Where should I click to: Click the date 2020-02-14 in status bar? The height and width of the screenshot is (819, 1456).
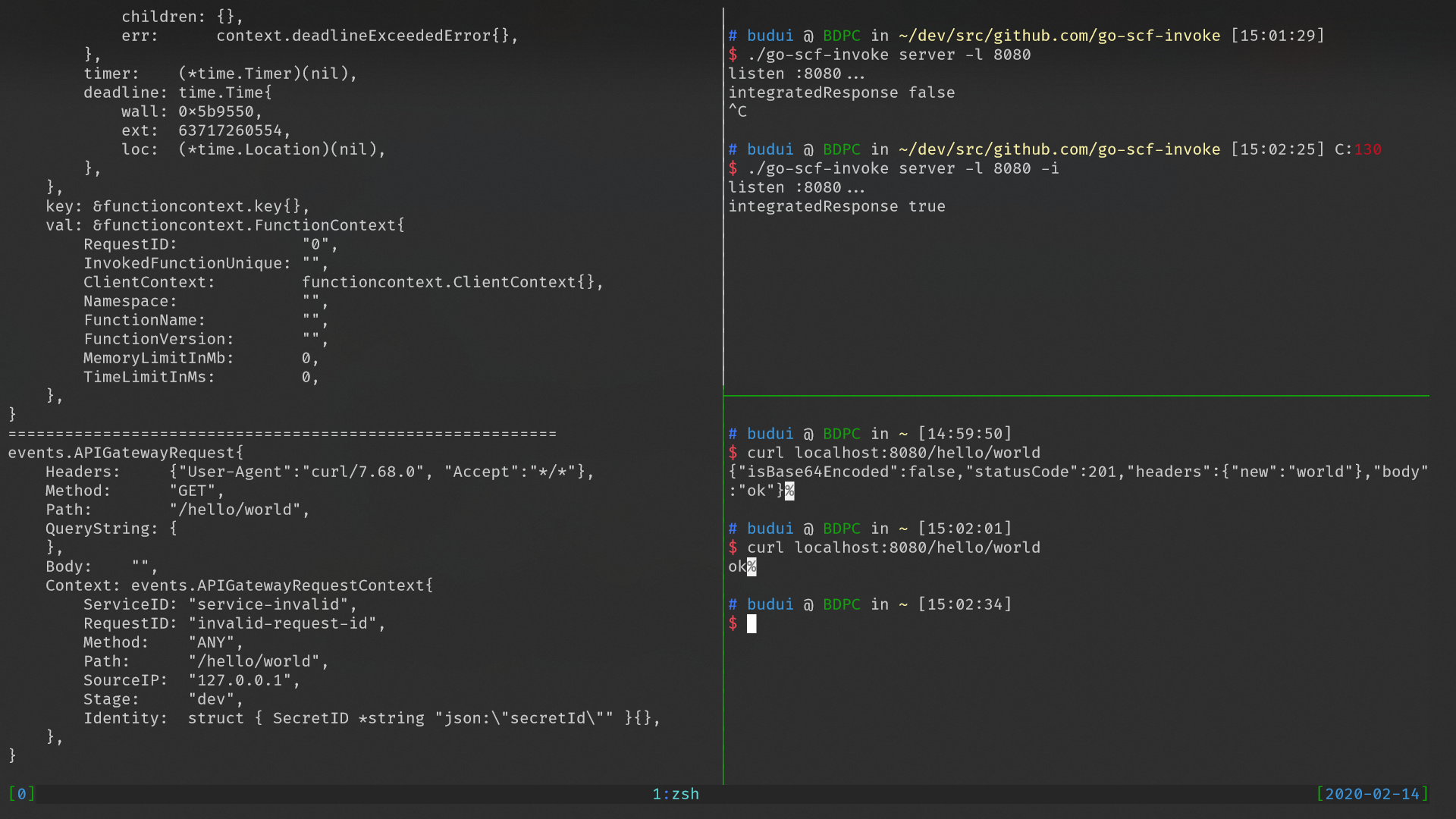coord(1371,793)
